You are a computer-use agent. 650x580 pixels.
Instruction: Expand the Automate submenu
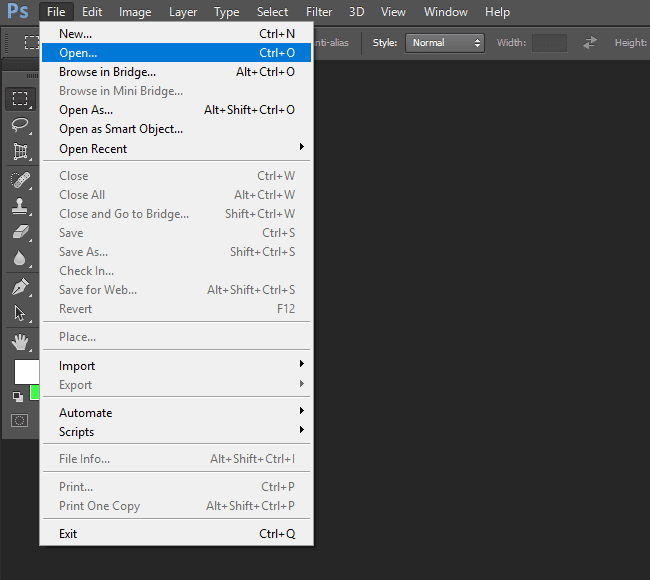(x=176, y=413)
